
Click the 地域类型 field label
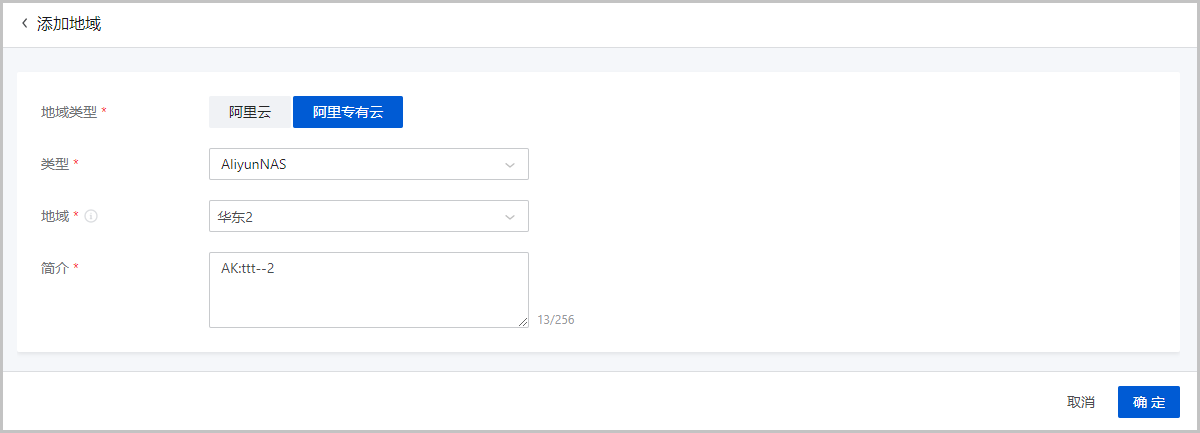click(x=69, y=112)
